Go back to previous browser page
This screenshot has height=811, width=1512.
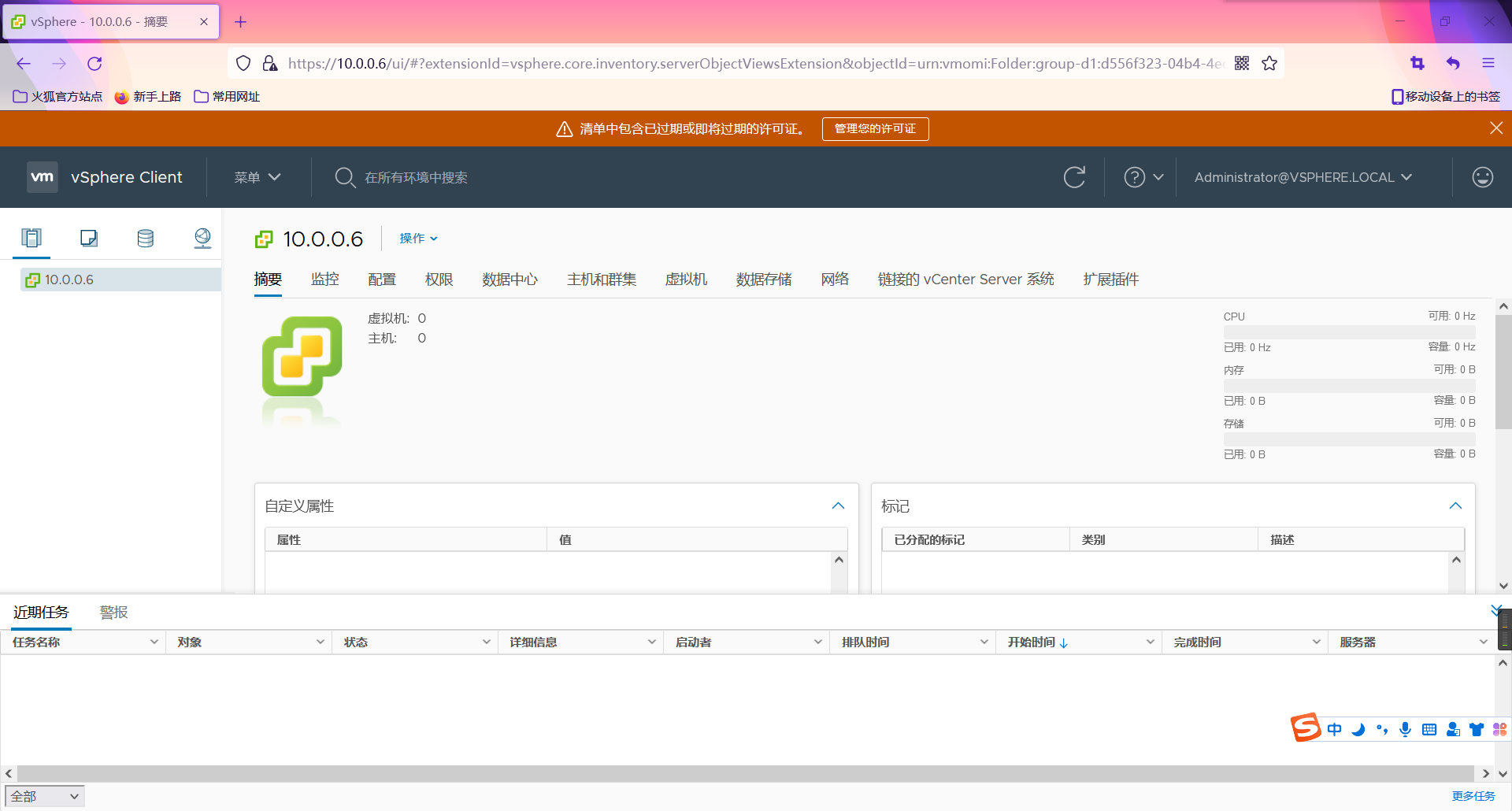pyautogui.click(x=24, y=64)
